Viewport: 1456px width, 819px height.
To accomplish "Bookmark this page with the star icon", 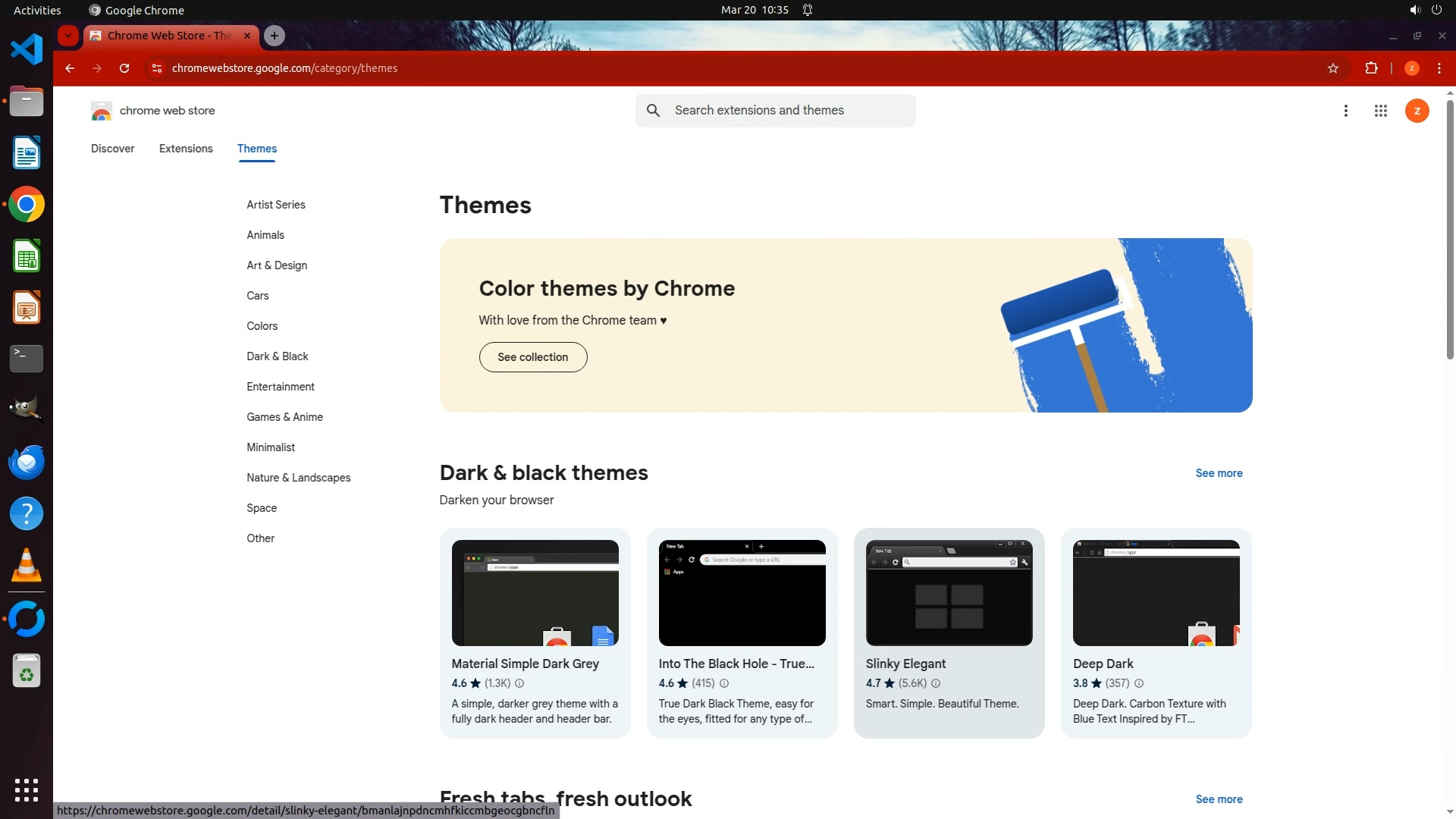I will 1333,68.
